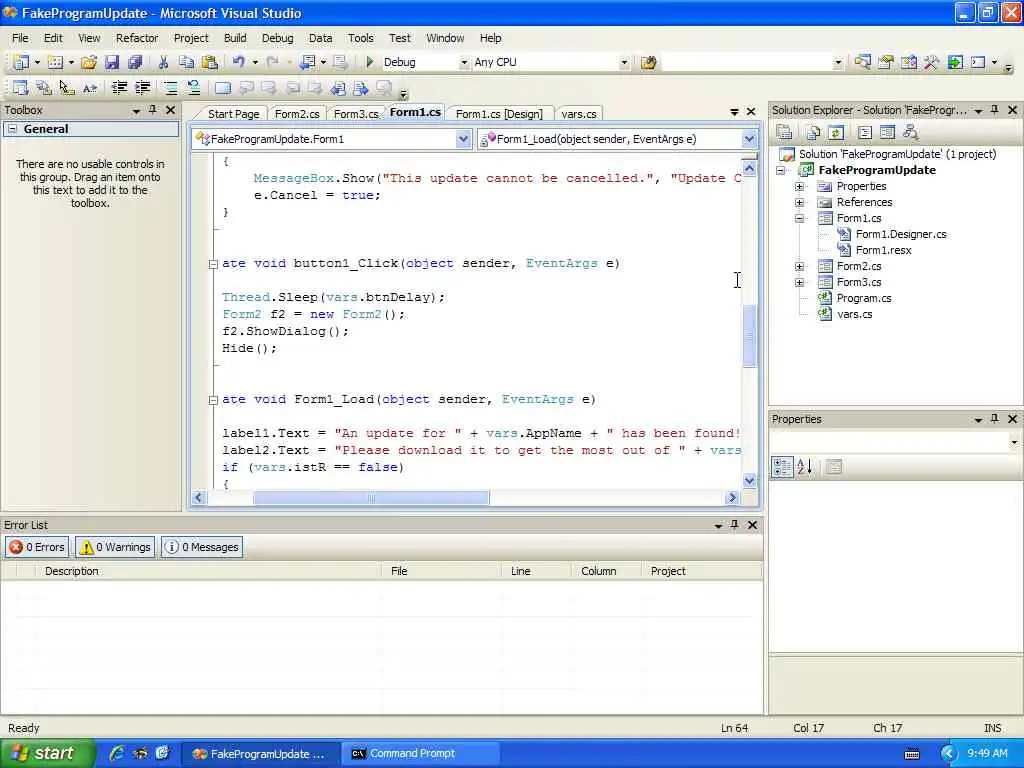Collapse the Form1.cs node
Image resolution: width=1024 pixels, height=768 pixels.
[799, 219]
